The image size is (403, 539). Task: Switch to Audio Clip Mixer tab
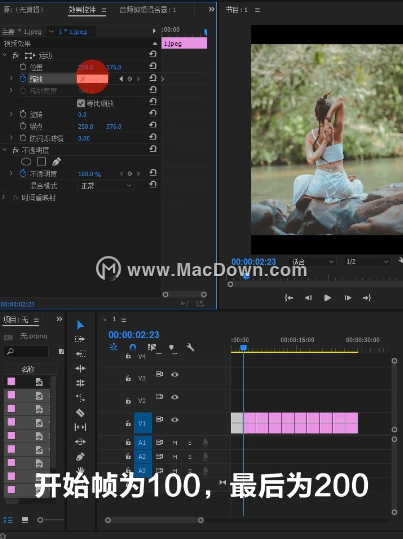[x=148, y=10]
